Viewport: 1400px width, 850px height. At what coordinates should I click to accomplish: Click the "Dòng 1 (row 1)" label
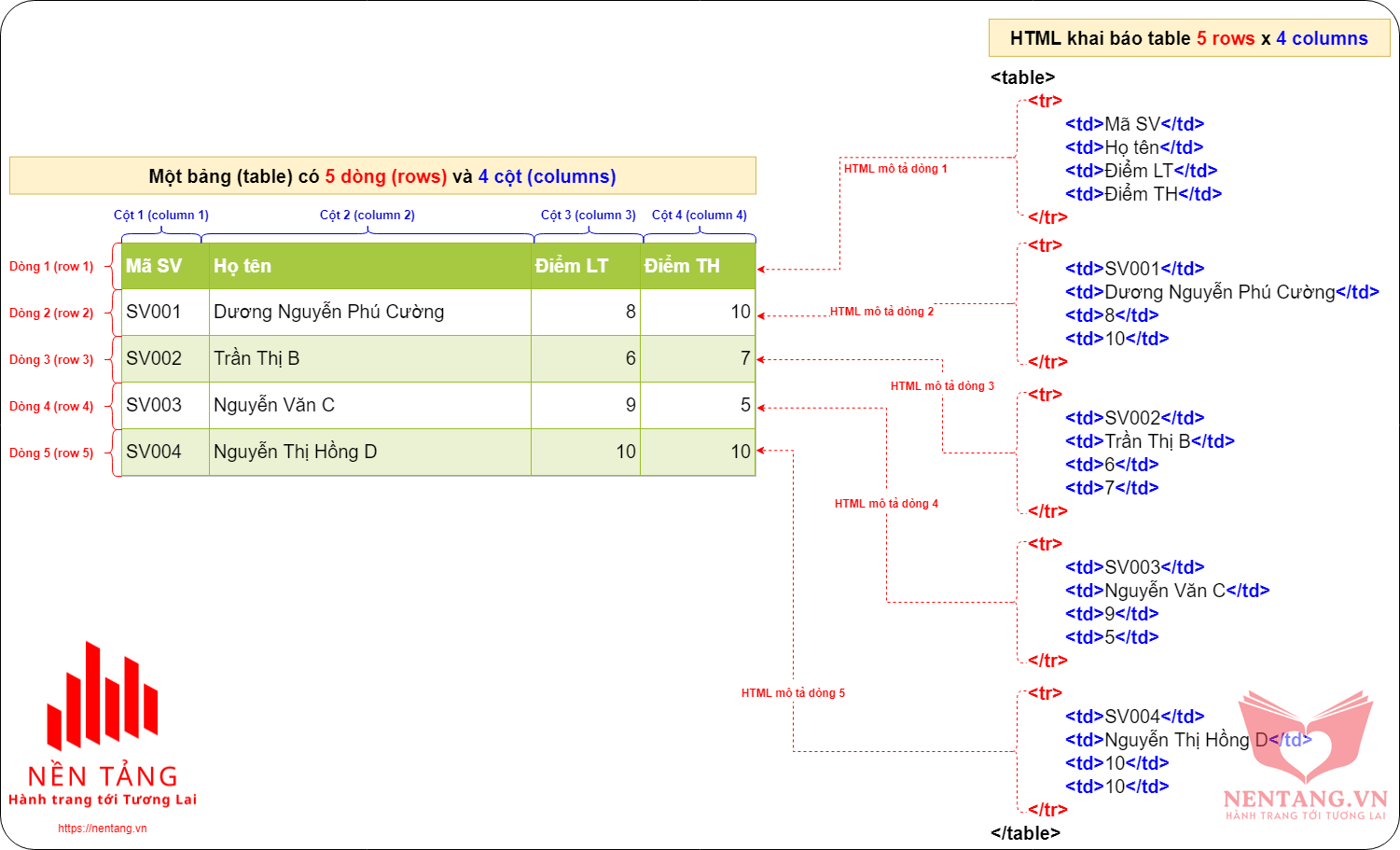(x=51, y=267)
